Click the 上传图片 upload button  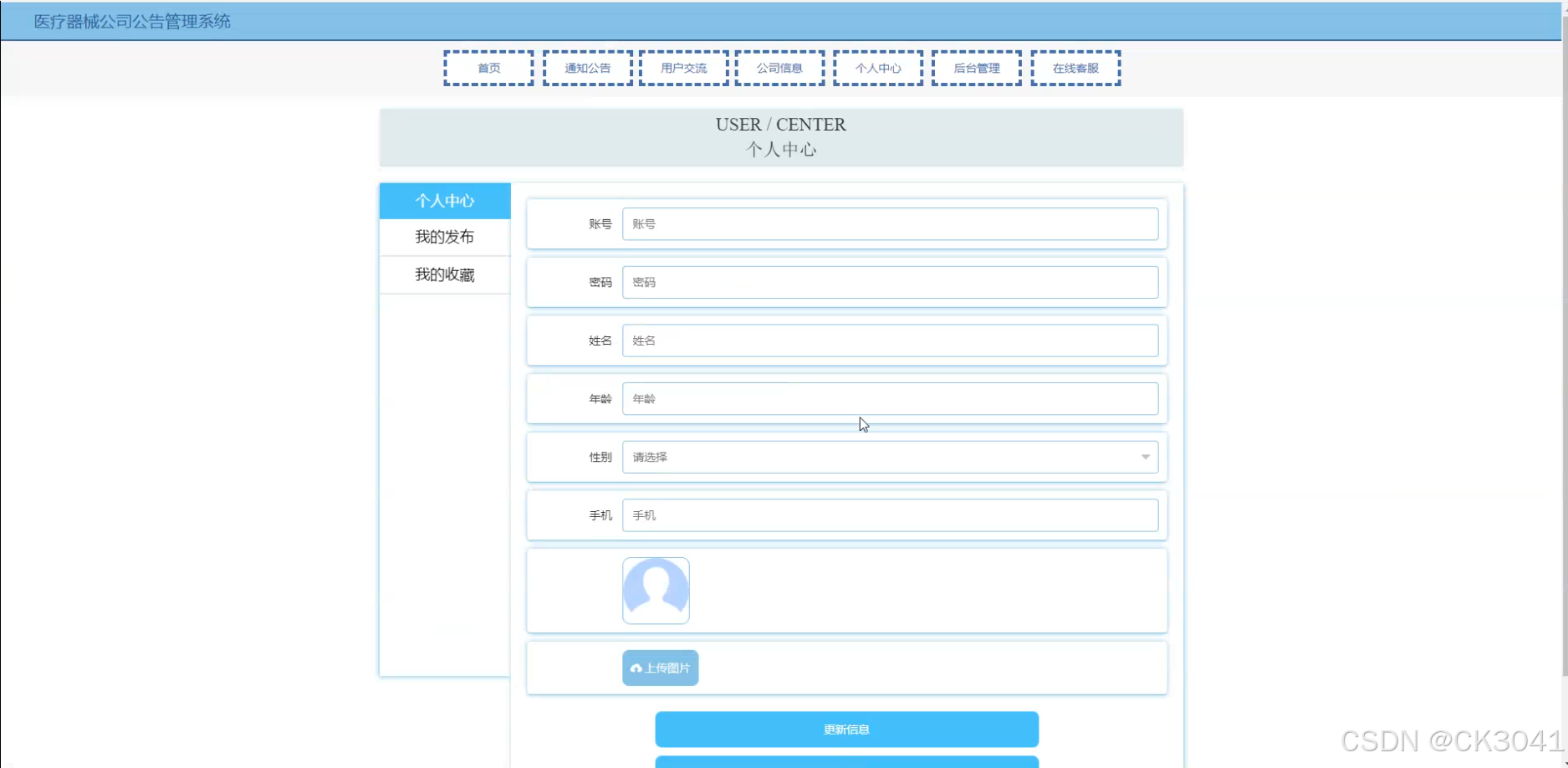(x=660, y=668)
